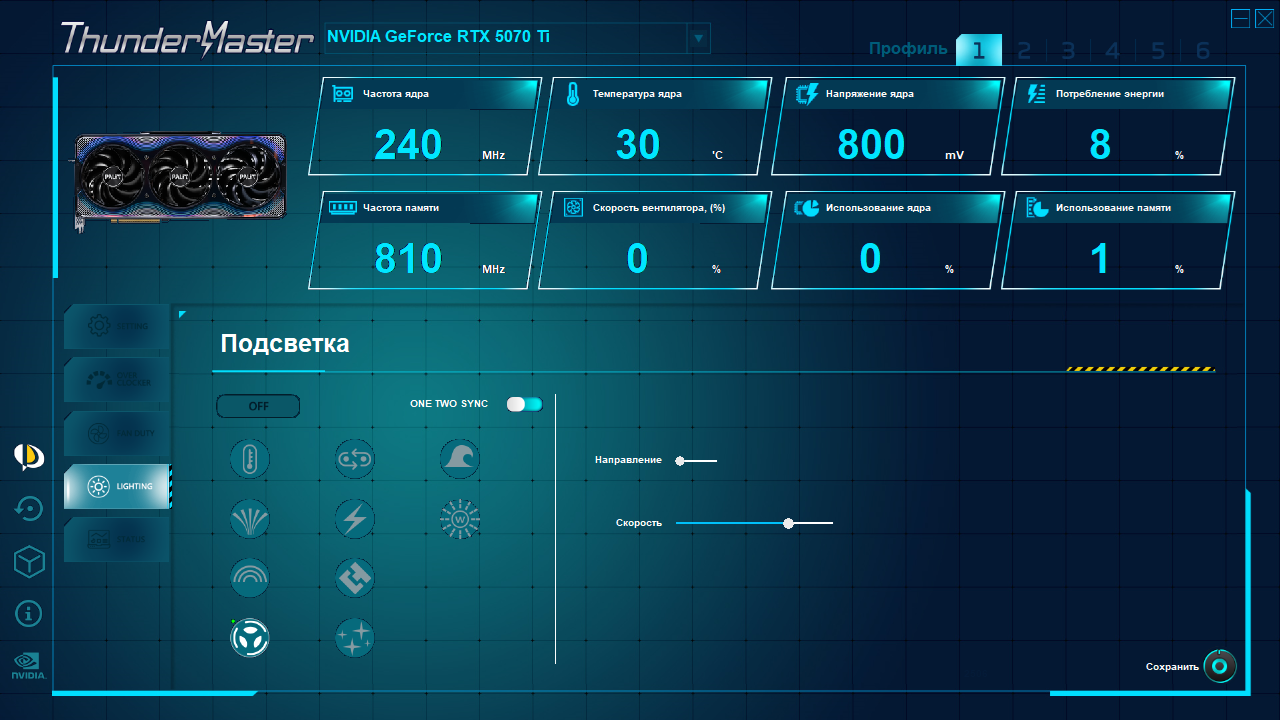Adjust the Направление direction slider
The width and height of the screenshot is (1280, 720).
697,461
